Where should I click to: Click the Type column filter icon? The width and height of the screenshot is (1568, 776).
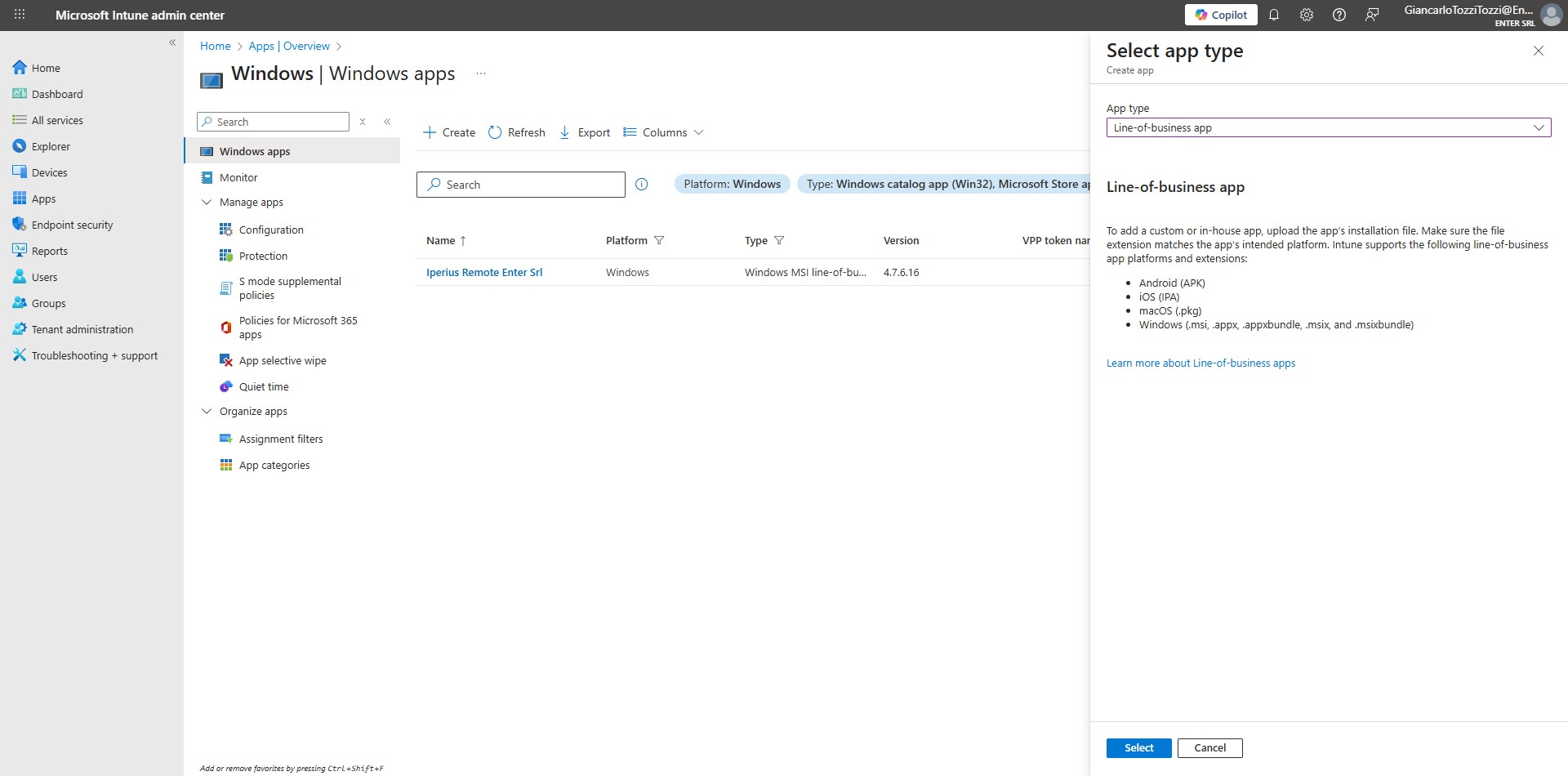779,240
